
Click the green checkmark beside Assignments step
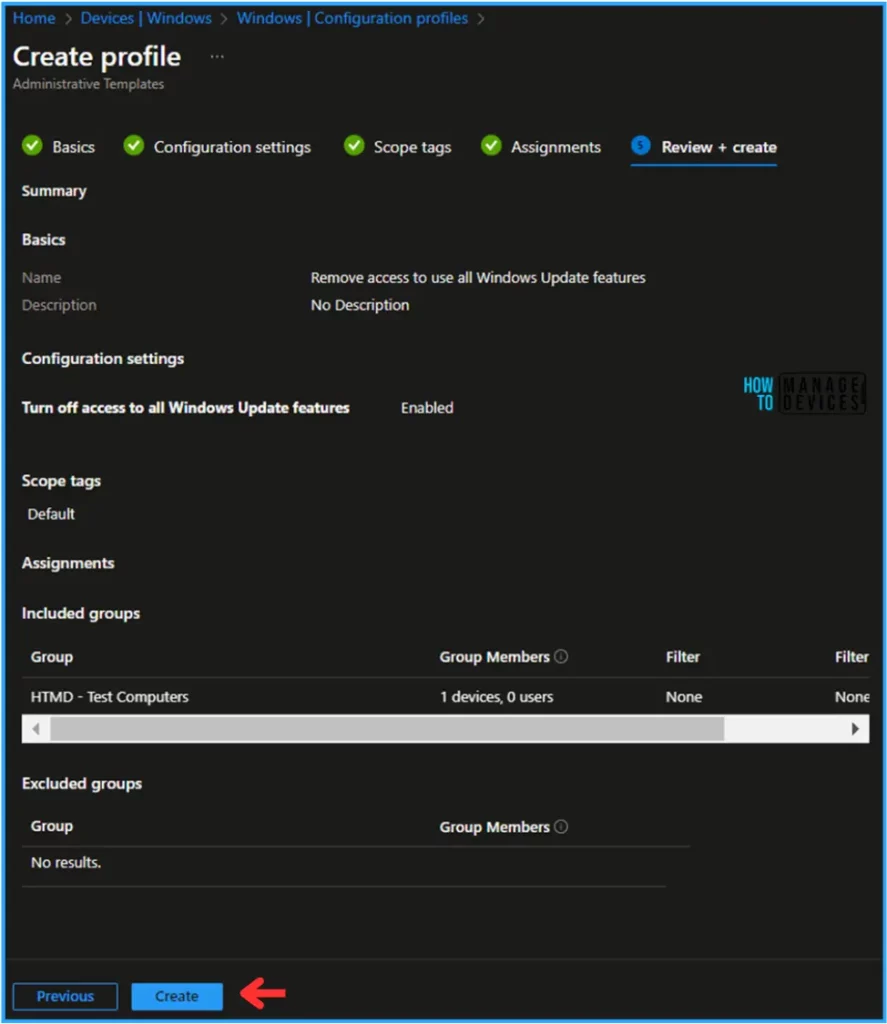[x=491, y=145]
